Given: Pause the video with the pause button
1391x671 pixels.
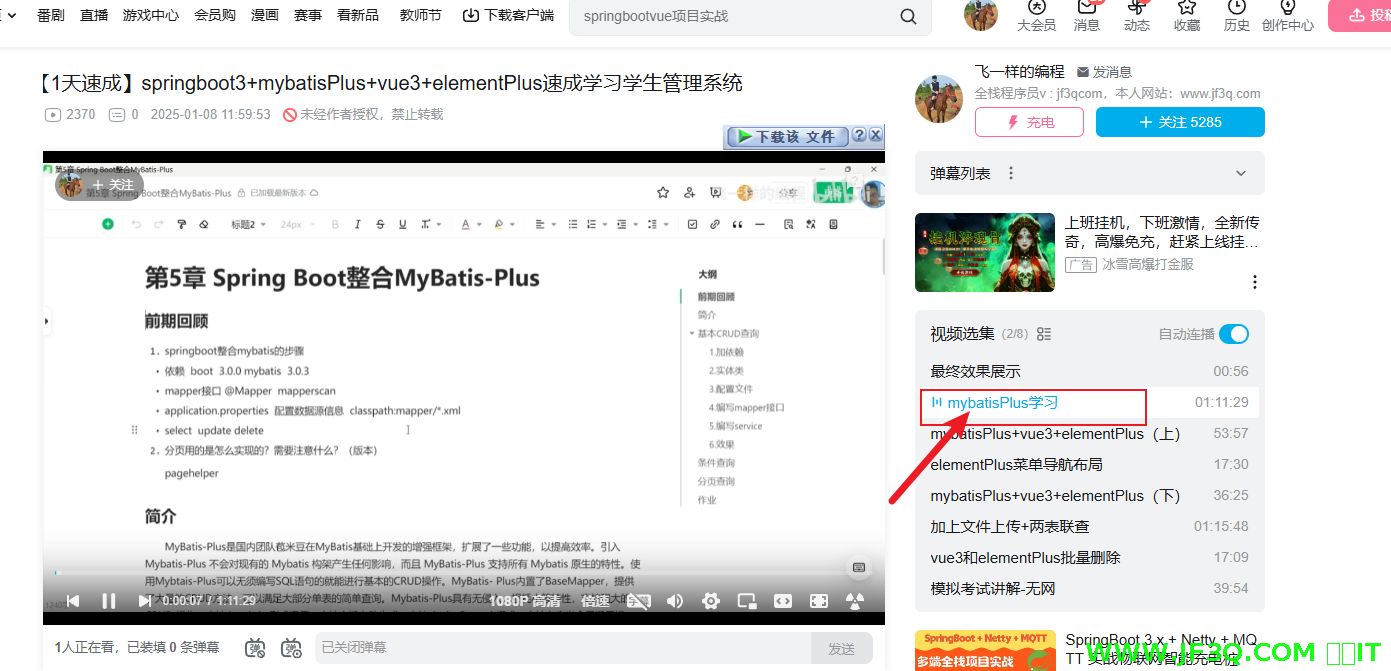Looking at the screenshot, I should (x=109, y=601).
